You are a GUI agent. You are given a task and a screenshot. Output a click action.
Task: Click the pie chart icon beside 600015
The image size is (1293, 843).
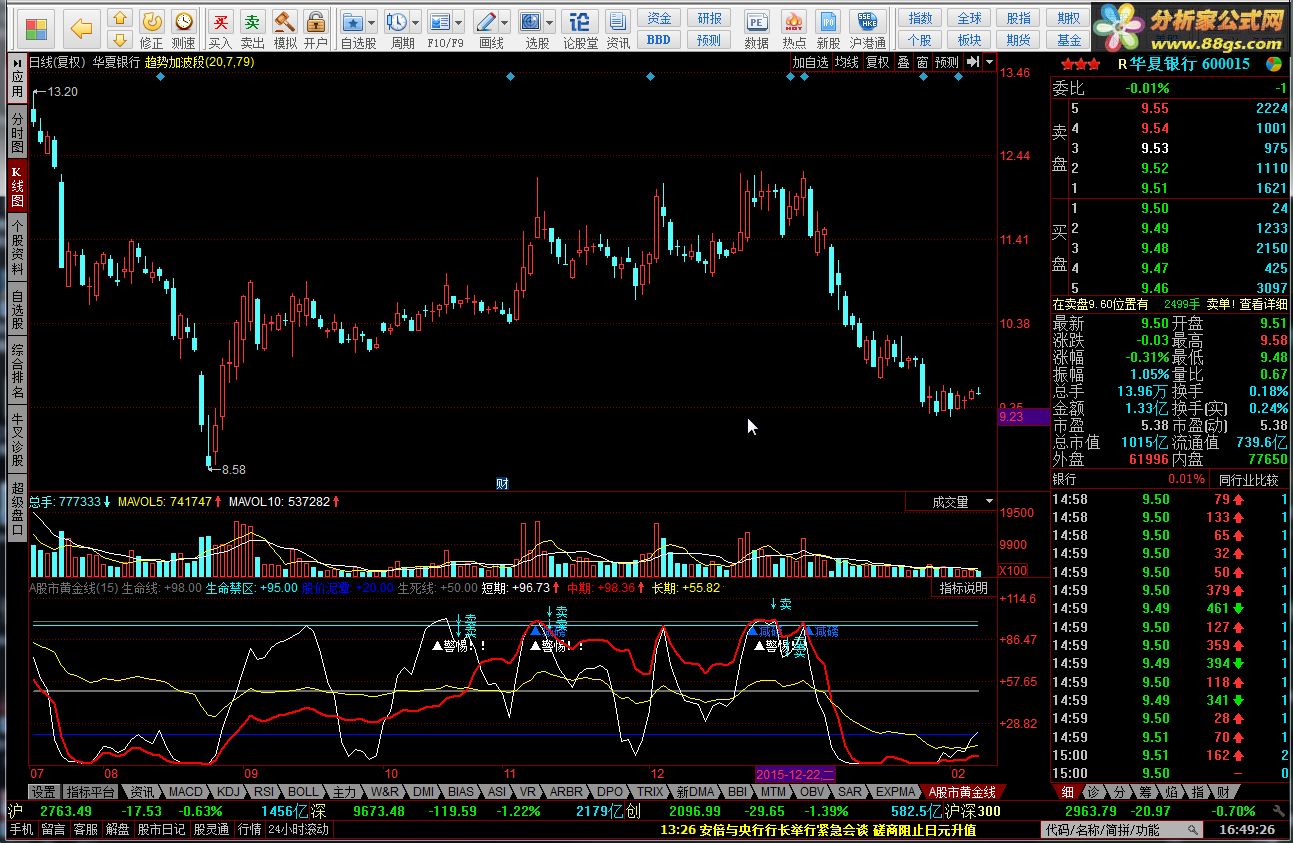pyautogui.click(x=1273, y=64)
